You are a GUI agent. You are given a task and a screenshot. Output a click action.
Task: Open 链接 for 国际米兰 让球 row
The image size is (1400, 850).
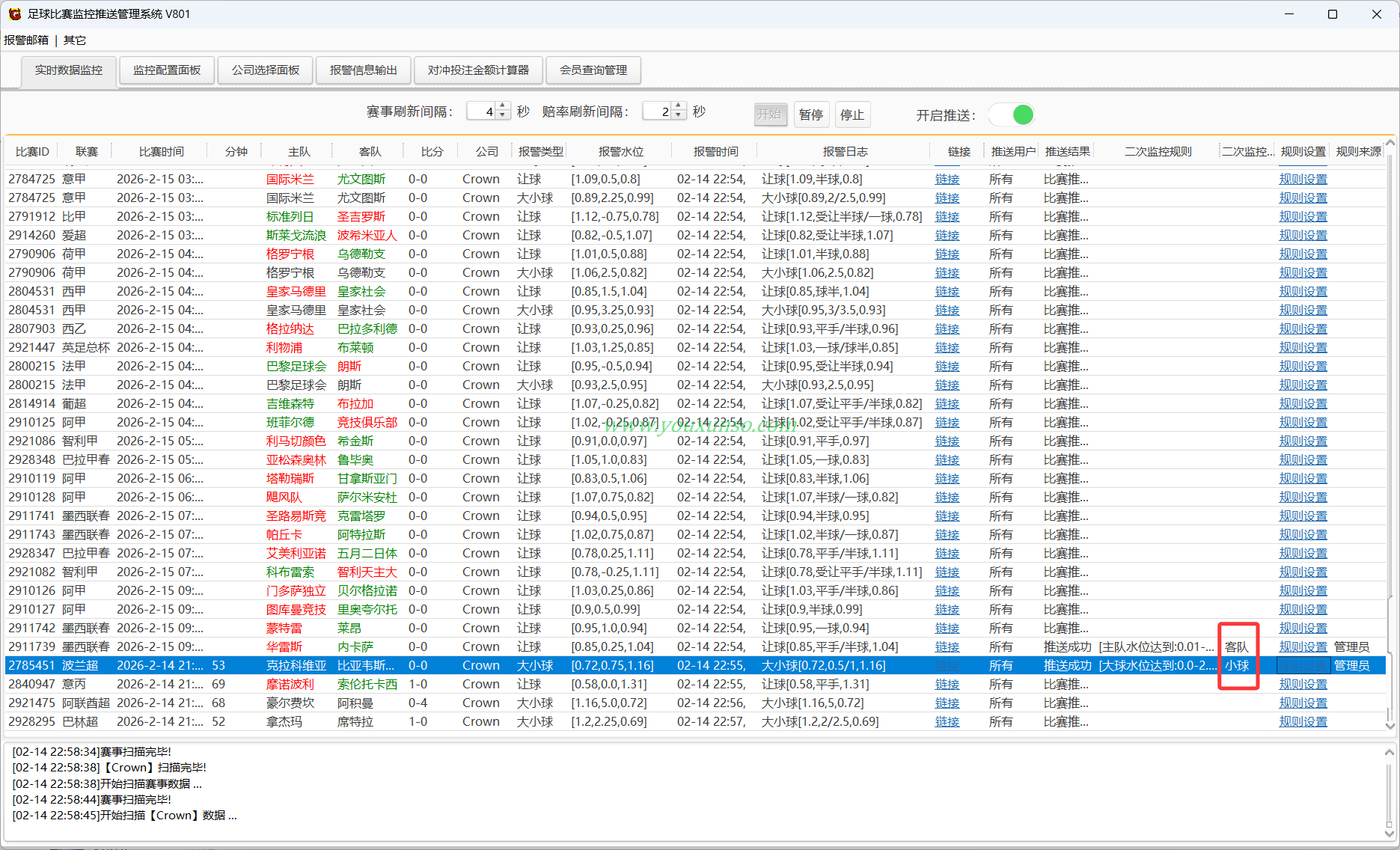(x=947, y=180)
